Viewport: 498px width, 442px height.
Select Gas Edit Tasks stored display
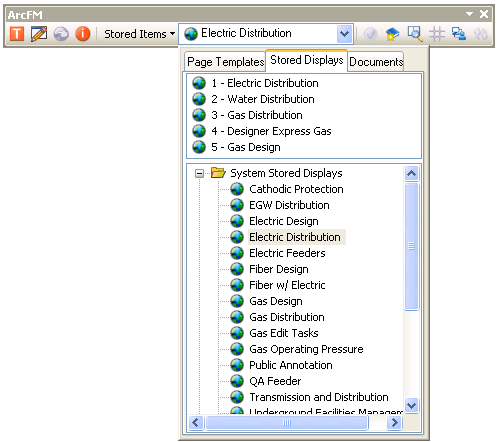point(284,333)
